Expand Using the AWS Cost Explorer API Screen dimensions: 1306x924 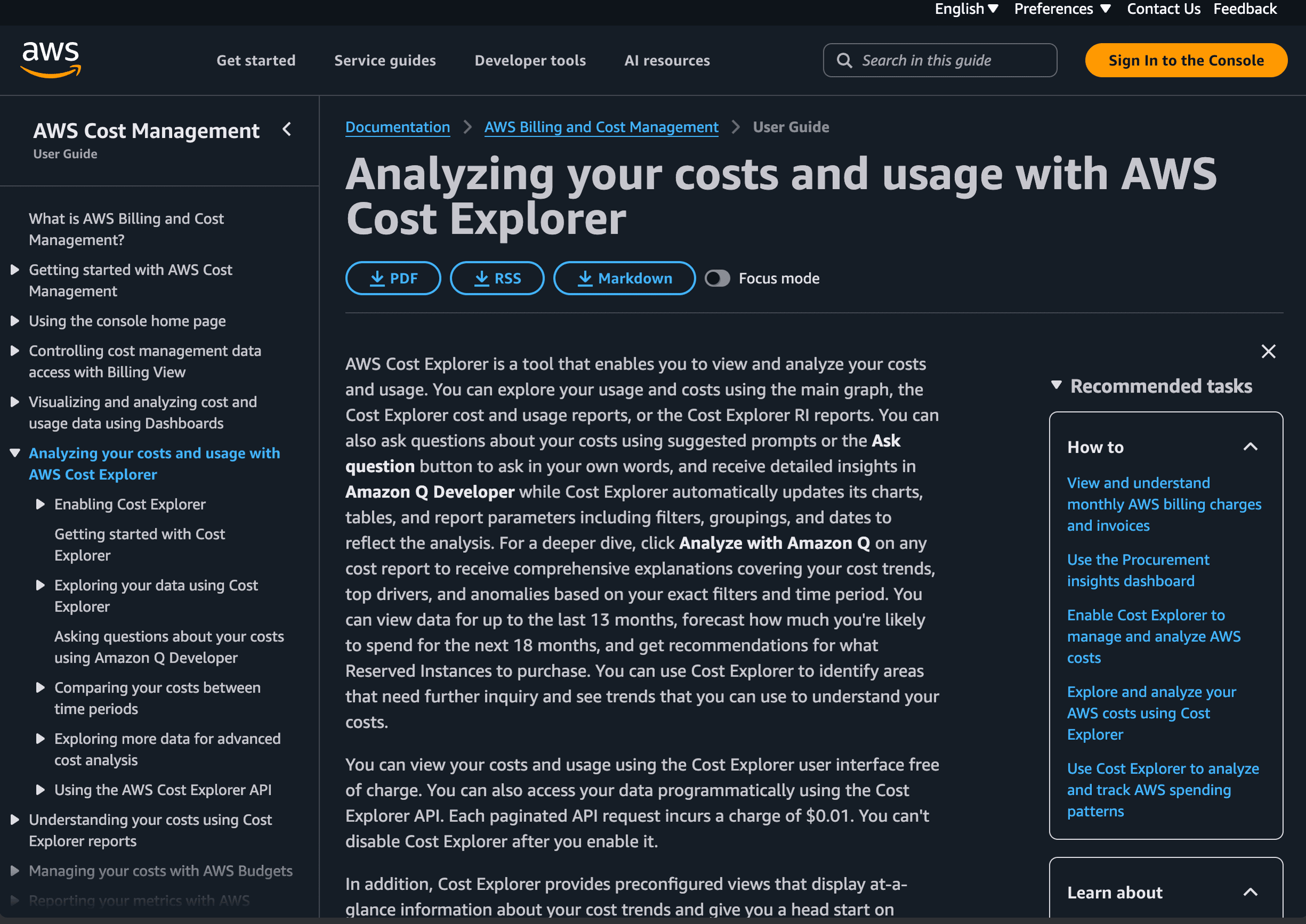pyautogui.click(x=40, y=790)
